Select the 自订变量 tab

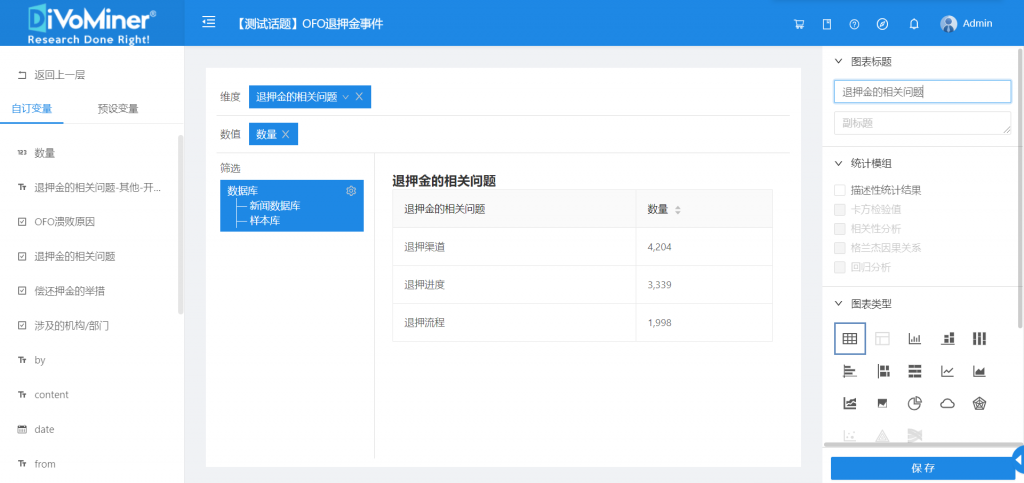32,108
